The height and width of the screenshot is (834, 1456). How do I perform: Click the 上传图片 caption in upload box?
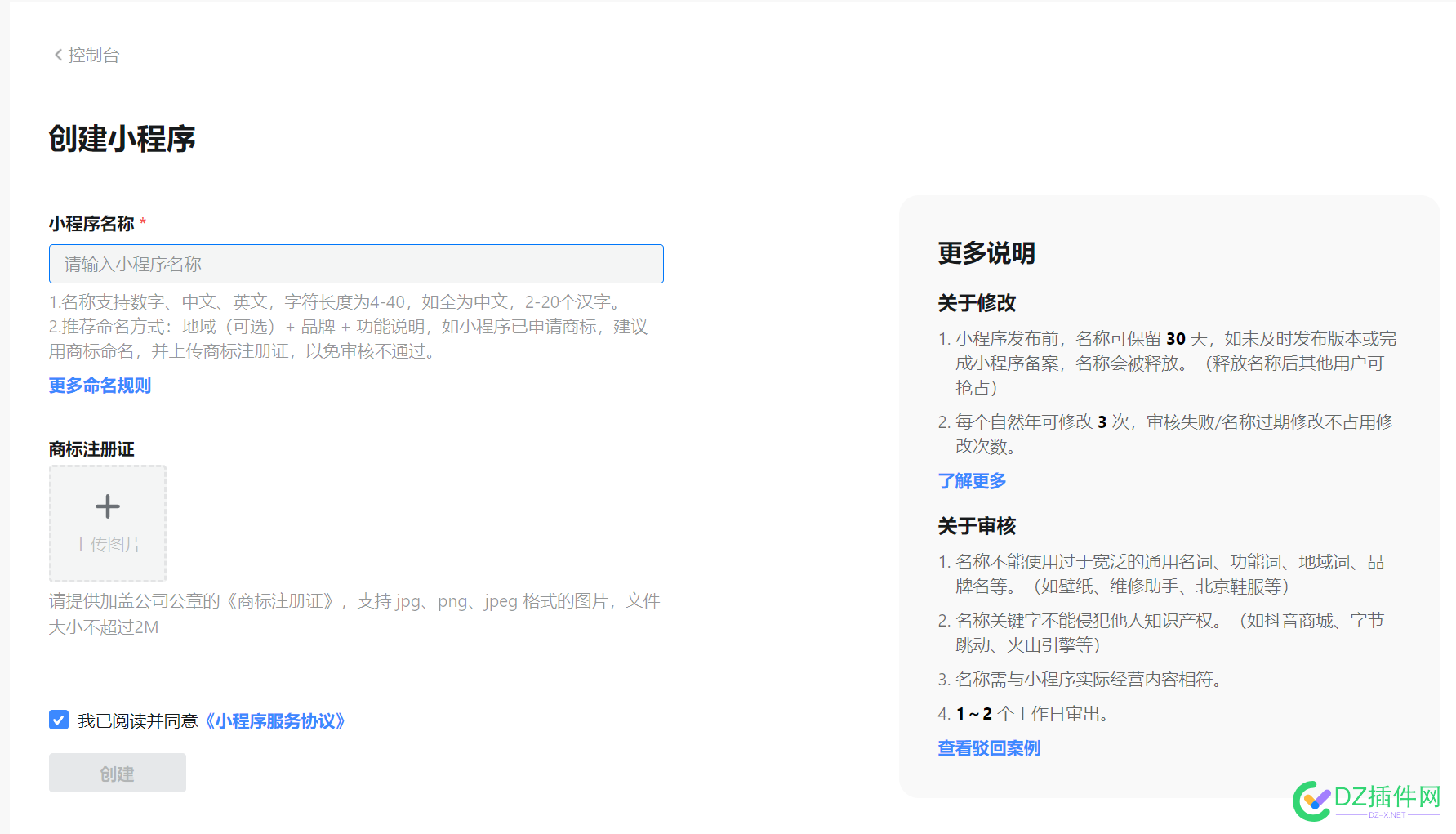click(x=108, y=544)
